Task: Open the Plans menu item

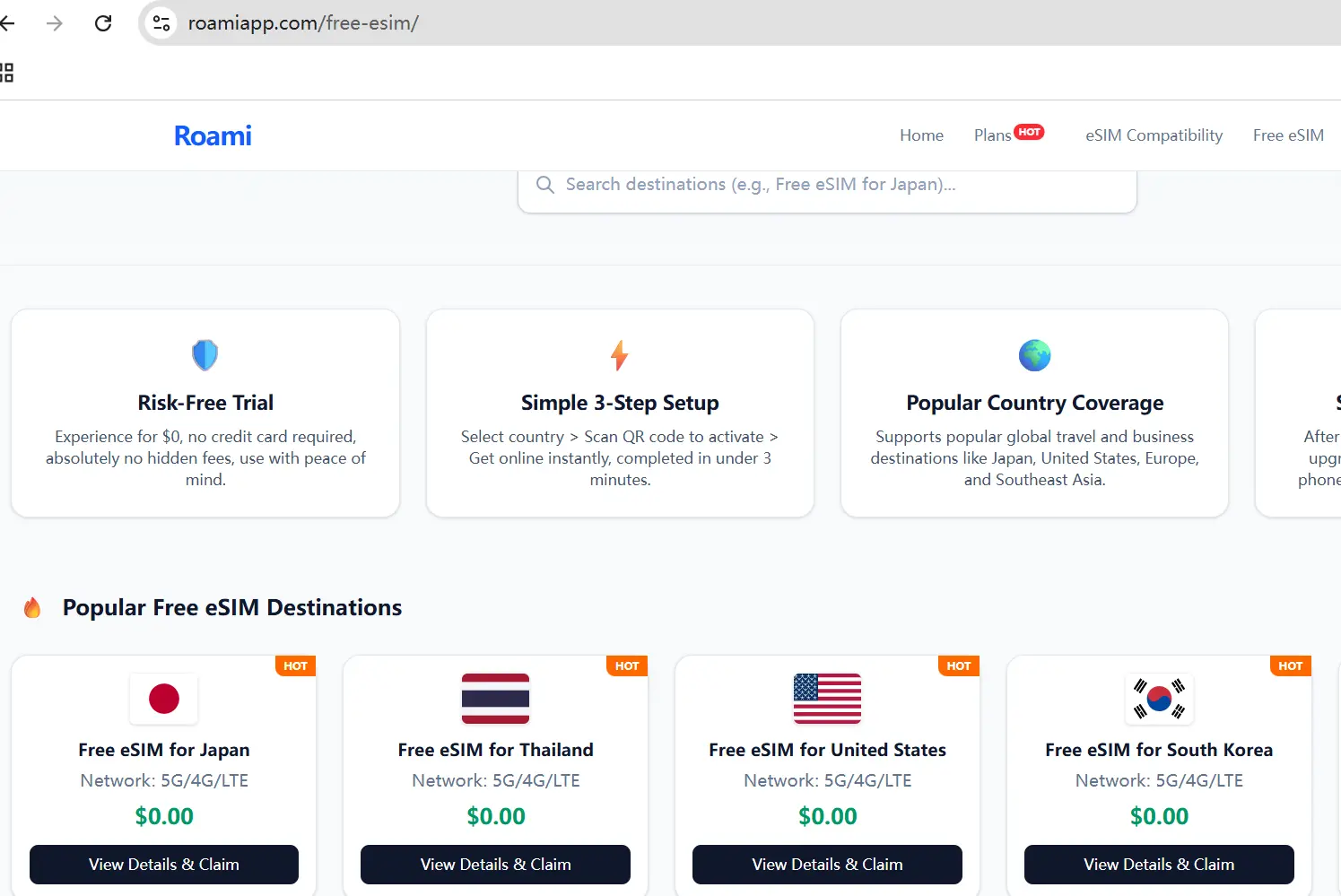Action: 992,135
